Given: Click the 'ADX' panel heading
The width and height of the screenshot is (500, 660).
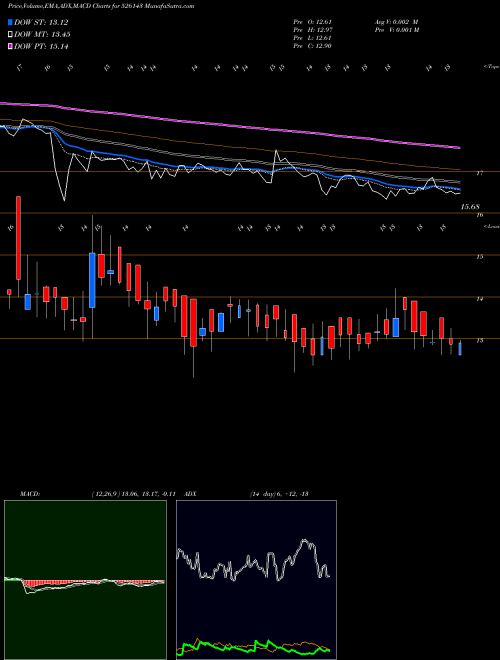Looking at the screenshot, I should point(190,494).
